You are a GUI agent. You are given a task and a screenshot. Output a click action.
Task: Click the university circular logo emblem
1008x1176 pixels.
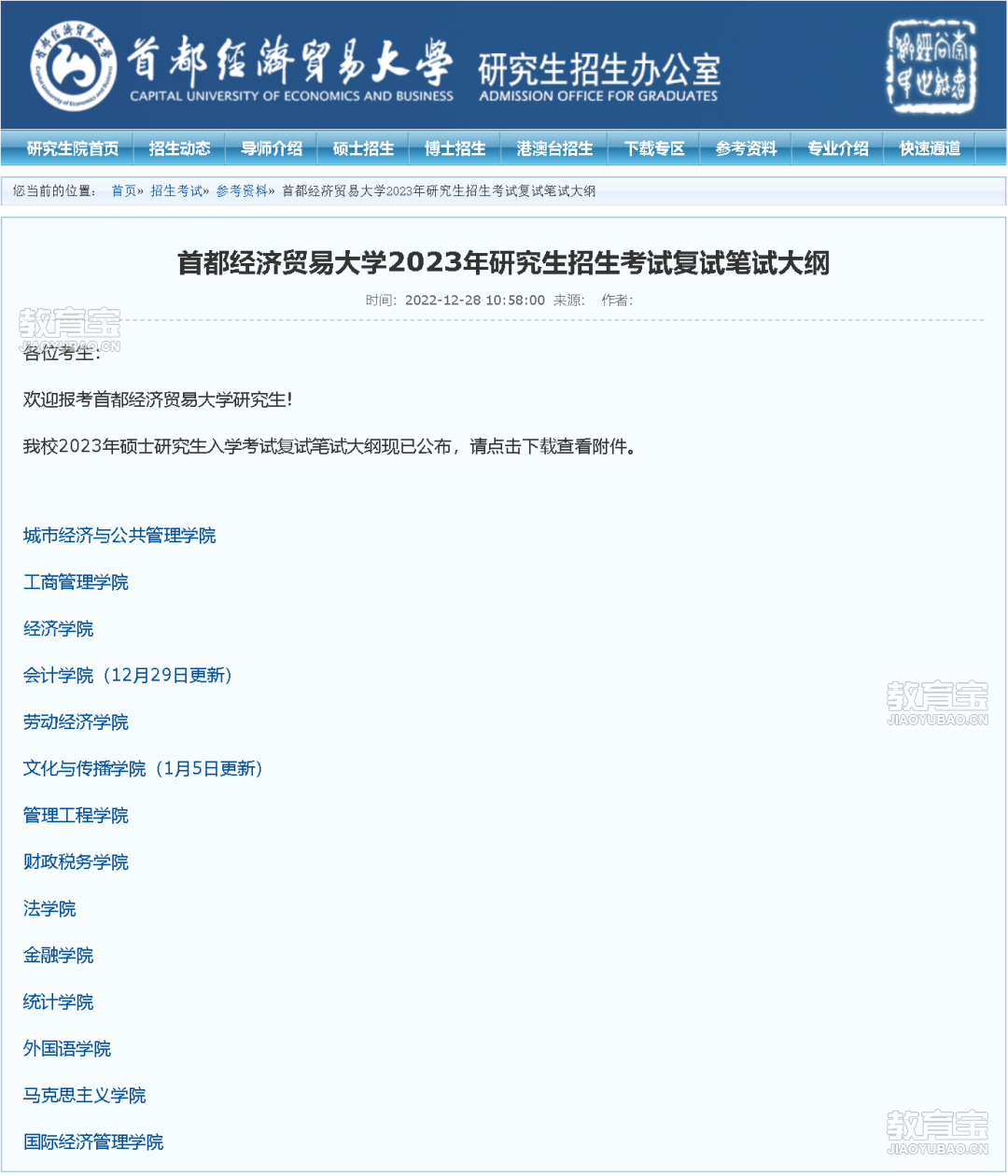73,64
